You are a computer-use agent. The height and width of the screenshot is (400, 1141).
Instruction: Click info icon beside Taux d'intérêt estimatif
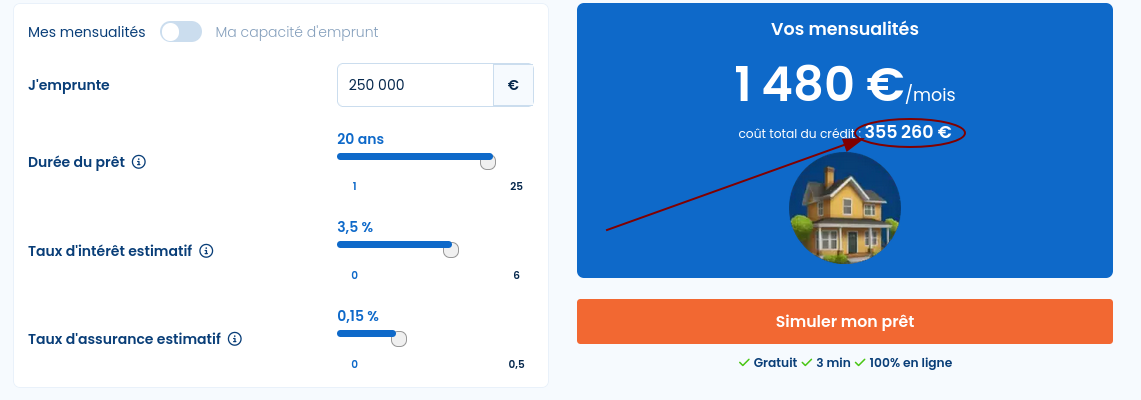click(206, 251)
